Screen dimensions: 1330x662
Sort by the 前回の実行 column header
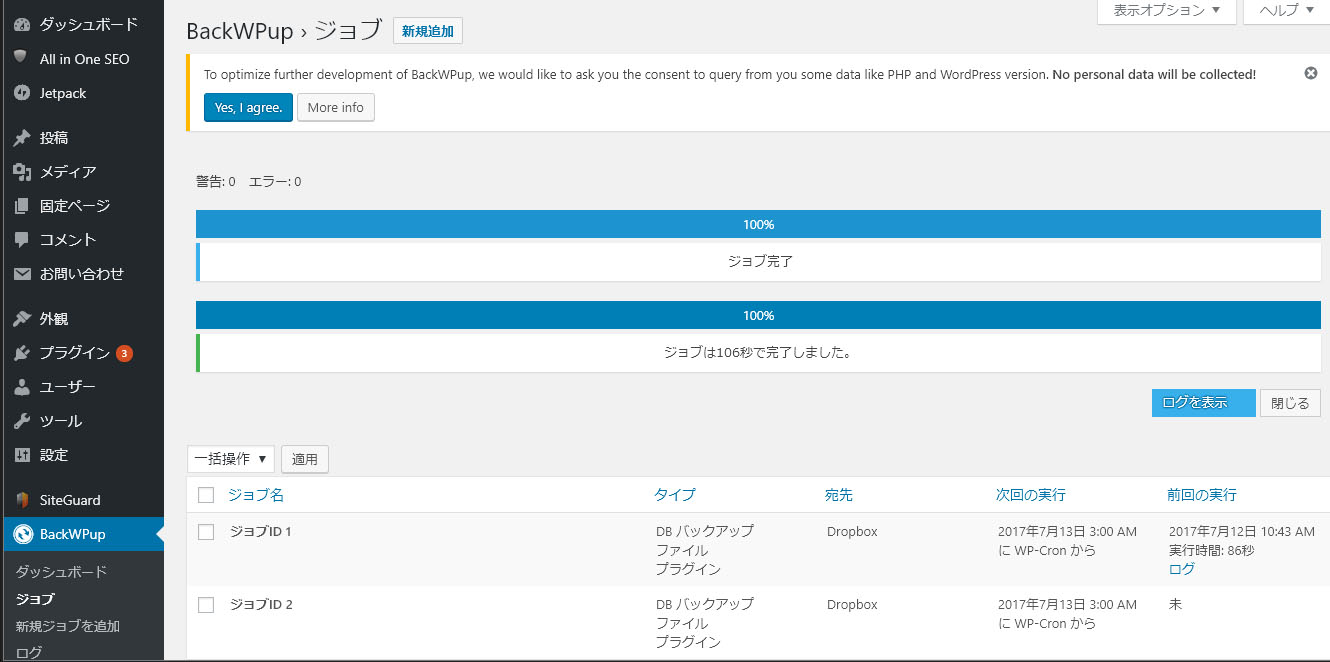(x=1202, y=495)
